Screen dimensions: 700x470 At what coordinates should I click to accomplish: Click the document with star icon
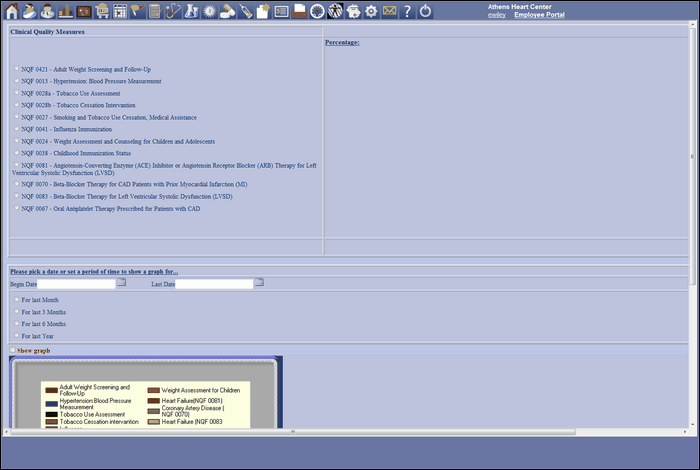tap(263, 11)
